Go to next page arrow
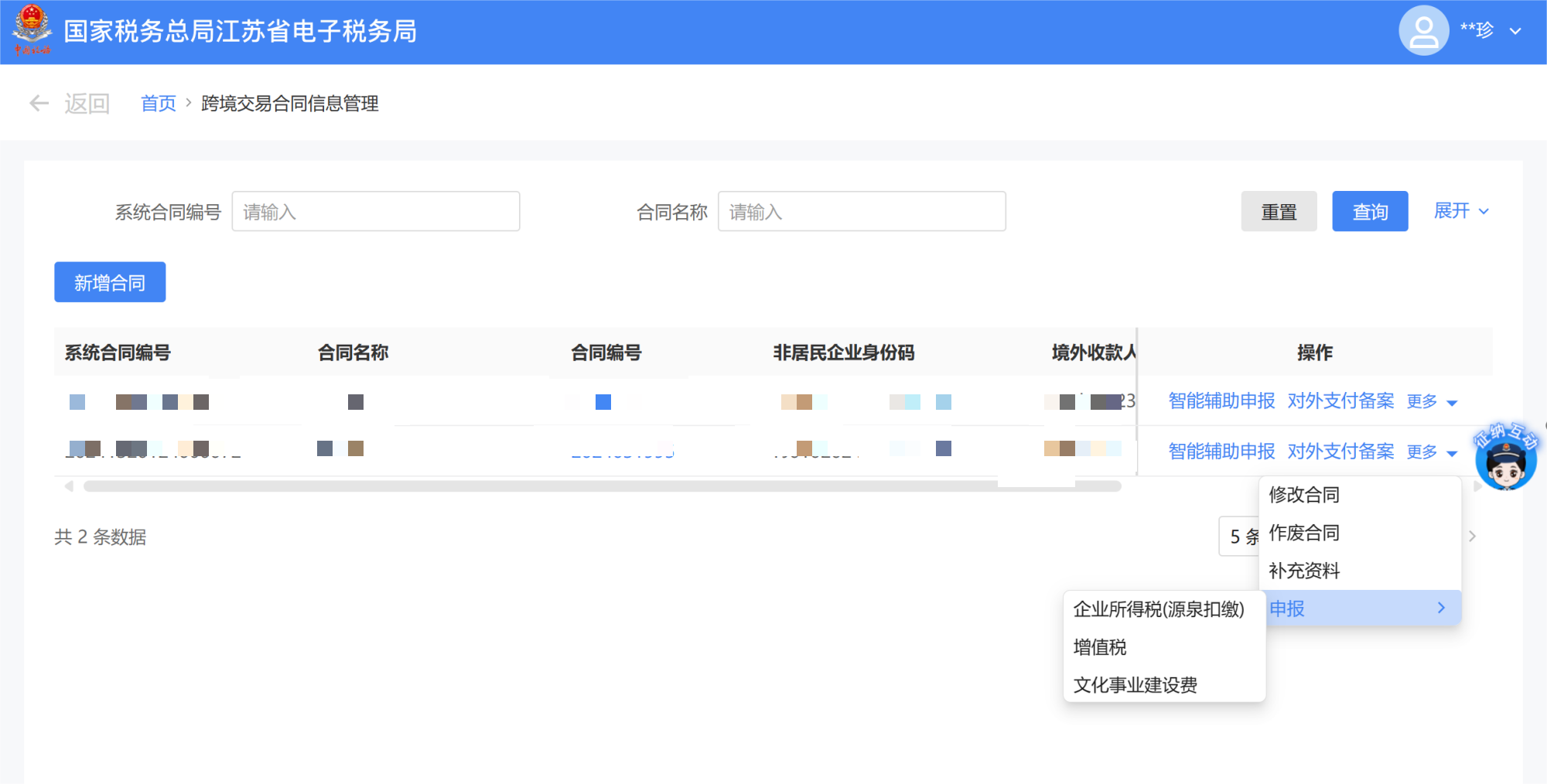1547x784 pixels. [1472, 537]
